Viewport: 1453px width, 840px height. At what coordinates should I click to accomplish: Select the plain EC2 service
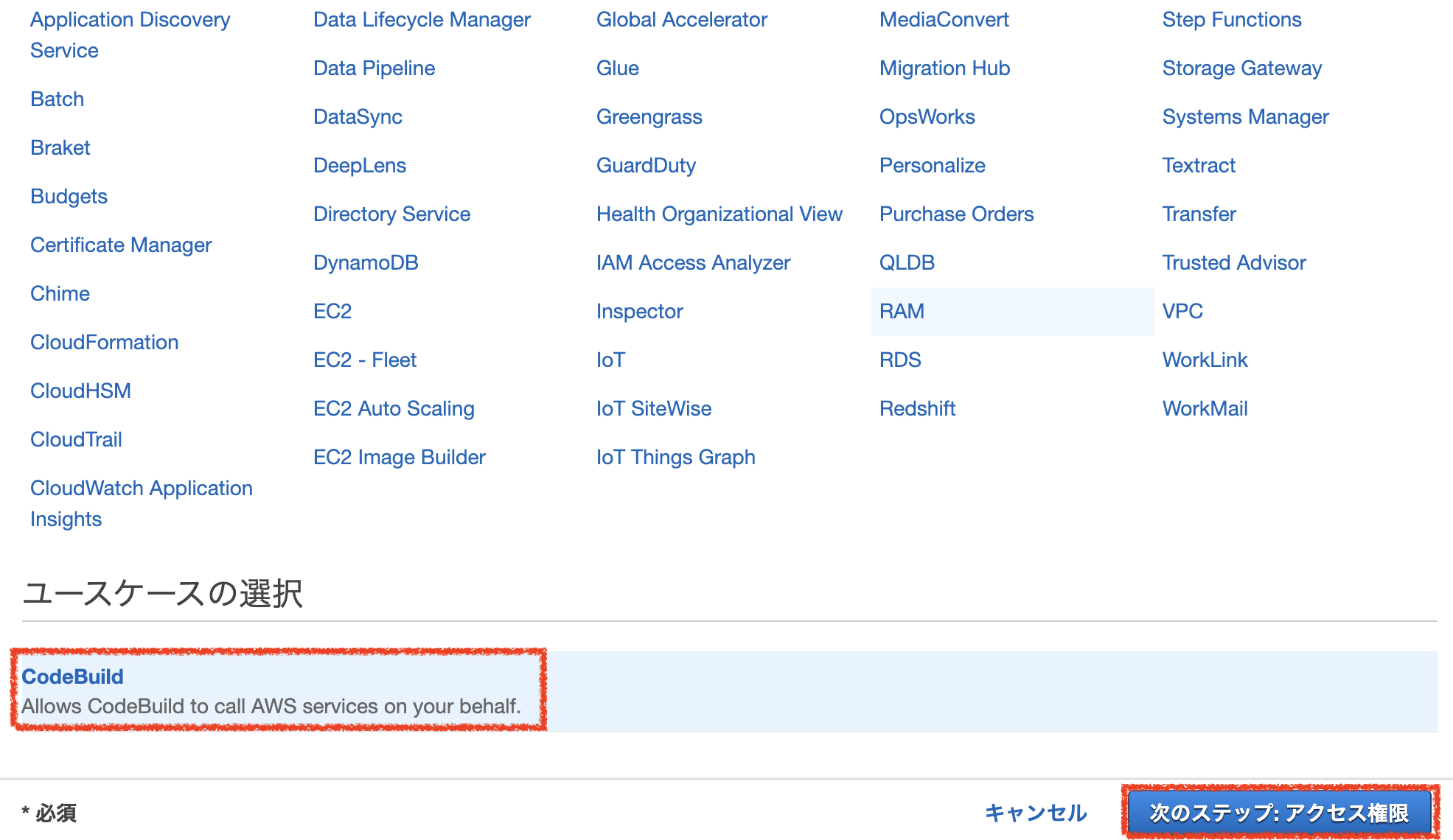pos(332,311)
